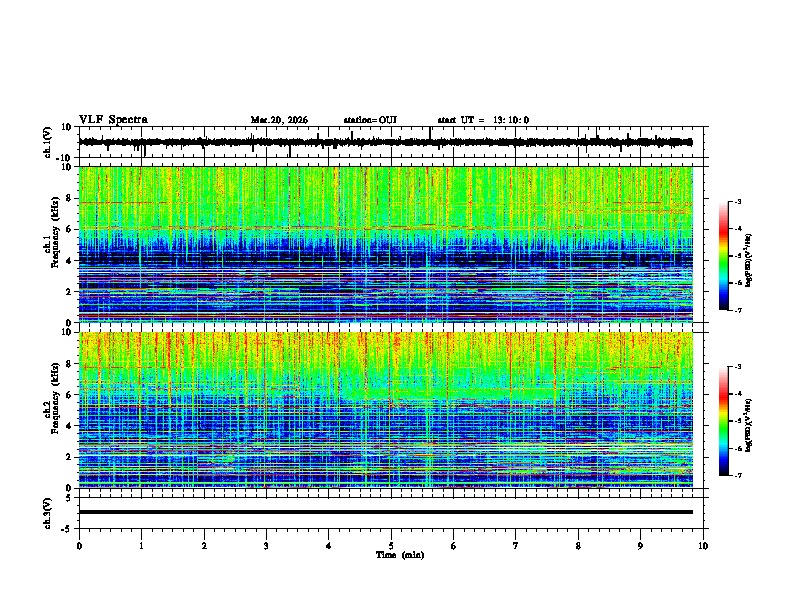Click the "station=OUJ" header label
The image size is (792, 612).
(370, 120)
